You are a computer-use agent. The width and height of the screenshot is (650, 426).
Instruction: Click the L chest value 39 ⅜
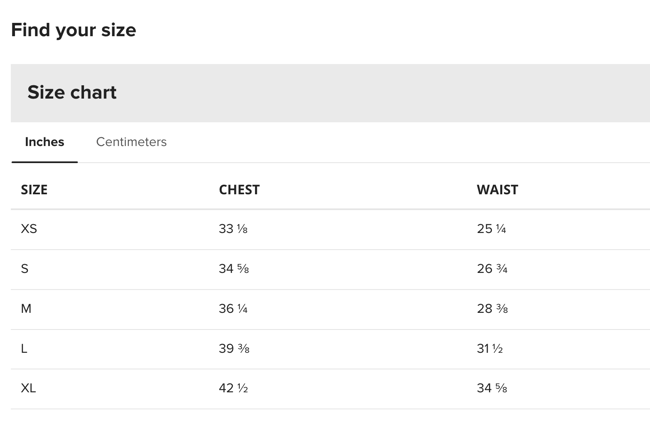(233, 349)
